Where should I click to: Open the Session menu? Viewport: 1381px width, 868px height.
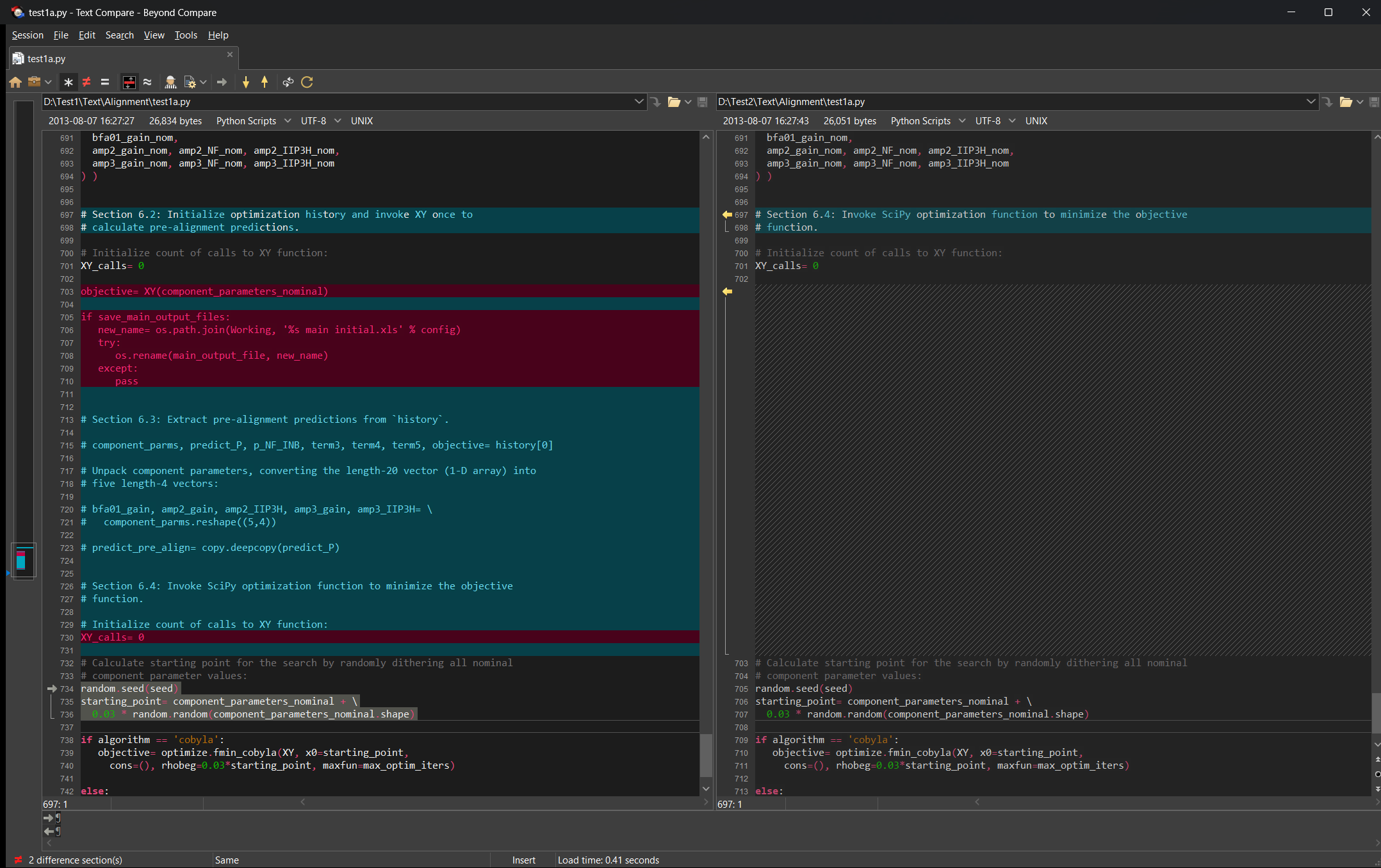28,35
